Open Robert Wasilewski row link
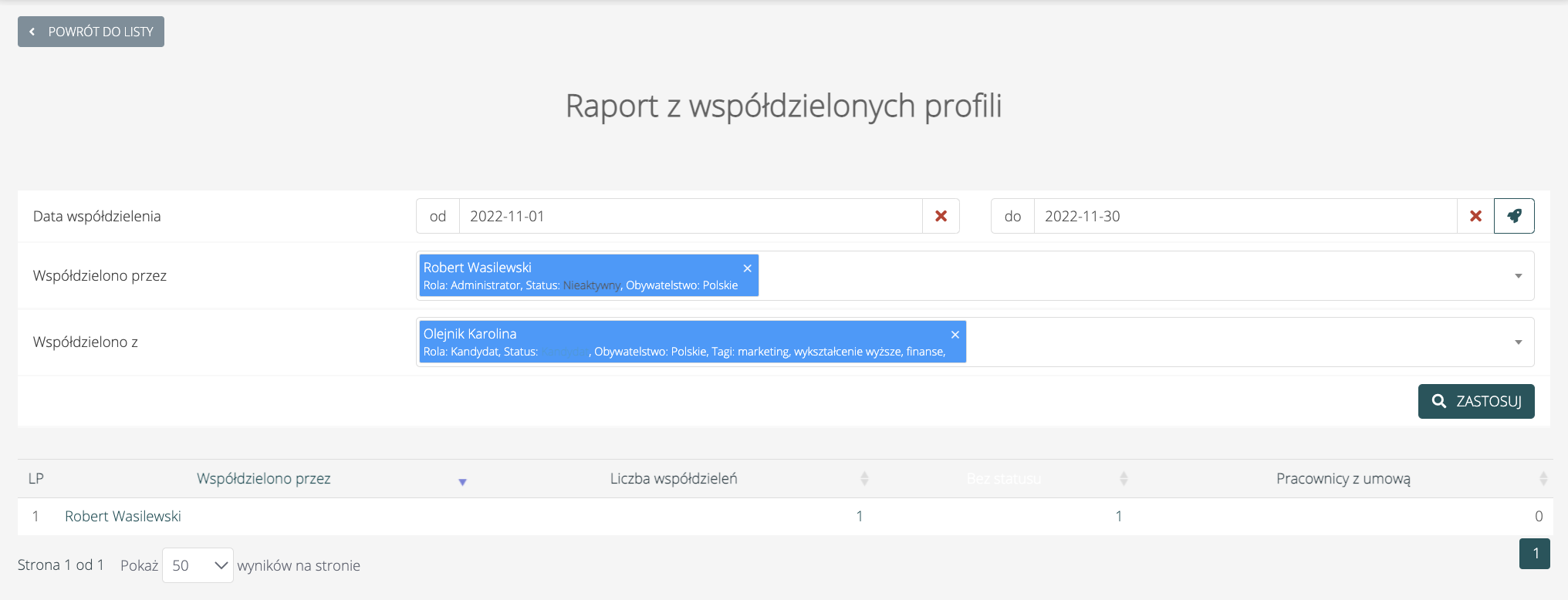 [x=123, y=517]
